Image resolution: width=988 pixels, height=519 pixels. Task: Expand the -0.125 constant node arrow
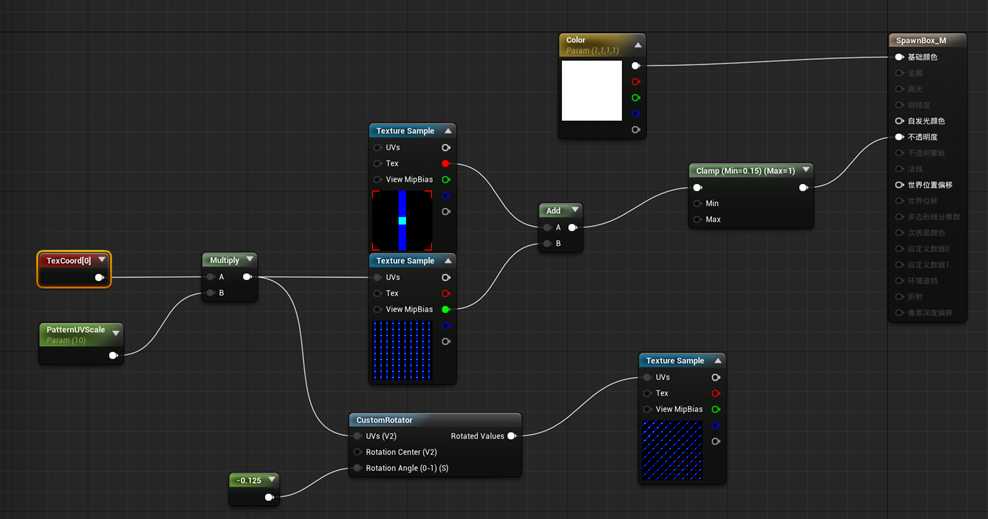pyautogui.click(x=272, y=479)
